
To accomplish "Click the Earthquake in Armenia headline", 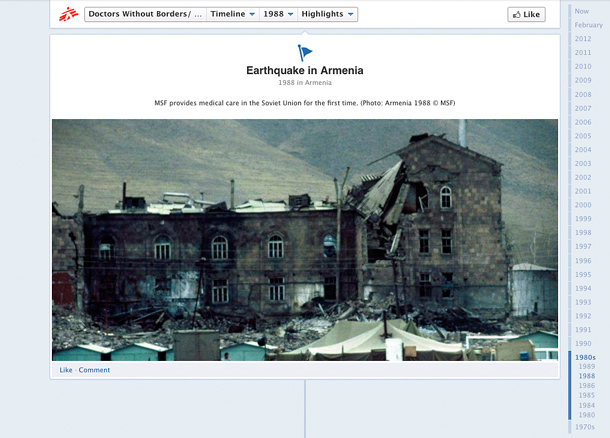I will (x=305, y=71).
